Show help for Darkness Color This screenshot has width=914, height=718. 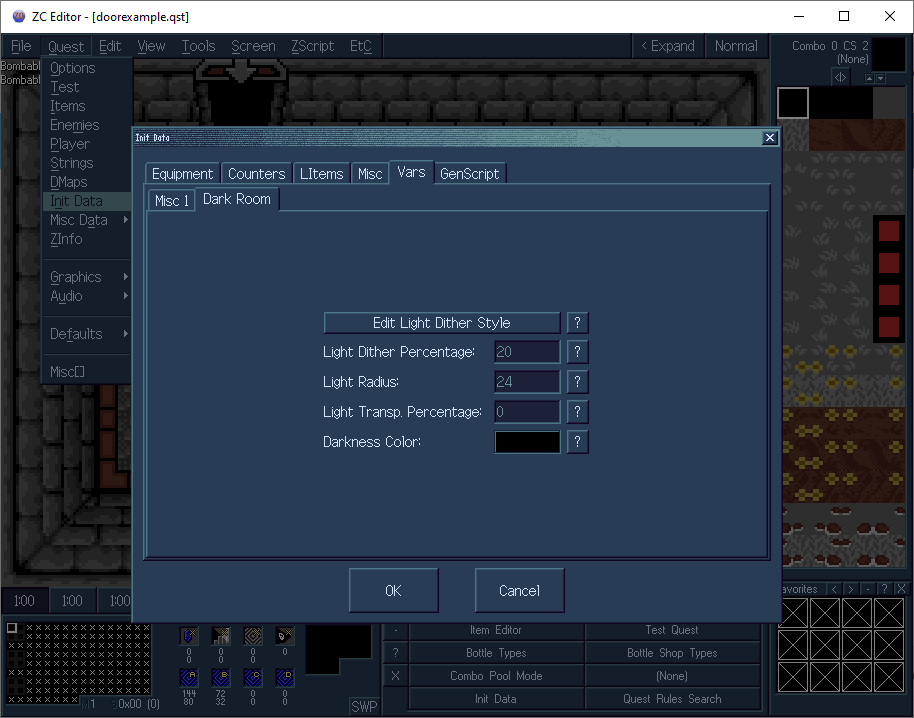click(577, 442)
